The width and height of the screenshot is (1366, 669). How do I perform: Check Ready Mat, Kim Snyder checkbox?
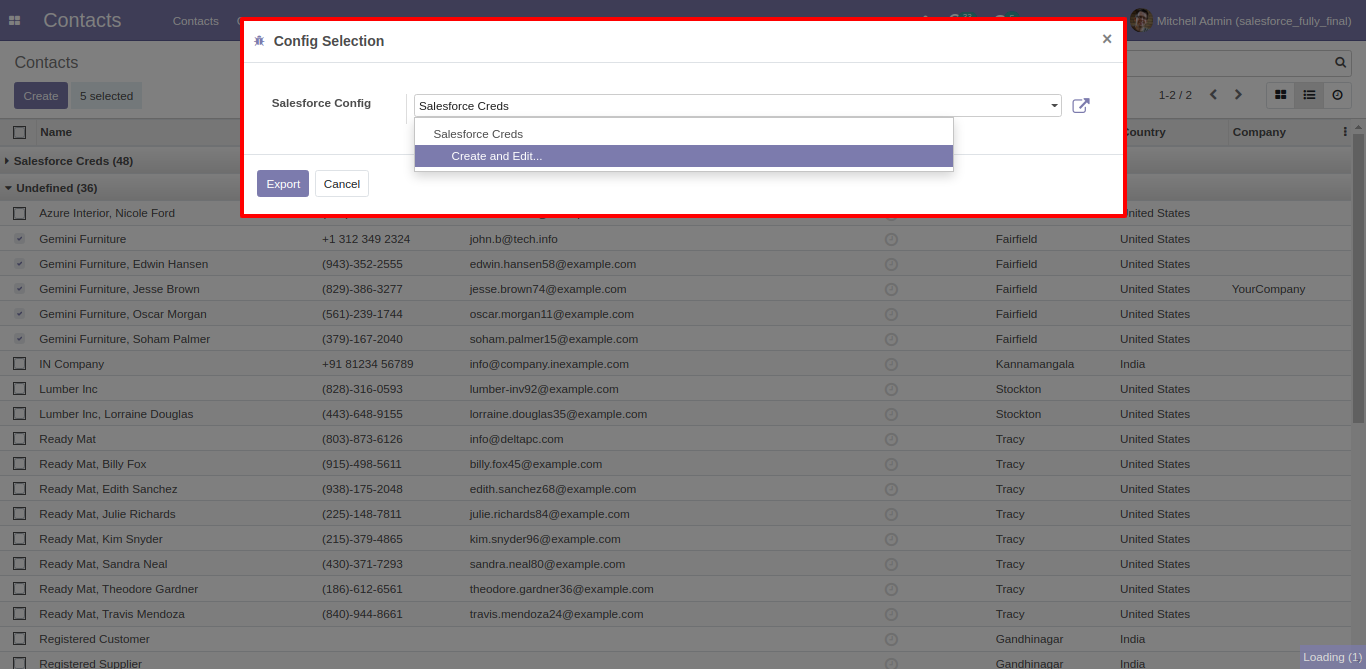point(19,539)
